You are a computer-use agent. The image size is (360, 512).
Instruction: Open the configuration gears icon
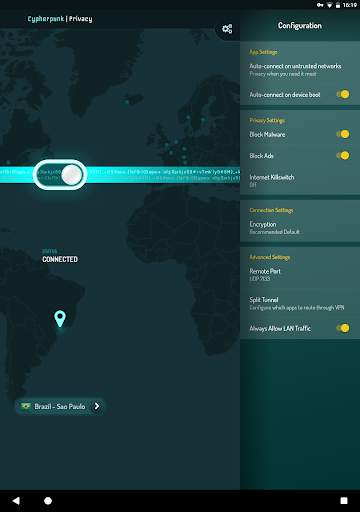(x=227, y=29)
